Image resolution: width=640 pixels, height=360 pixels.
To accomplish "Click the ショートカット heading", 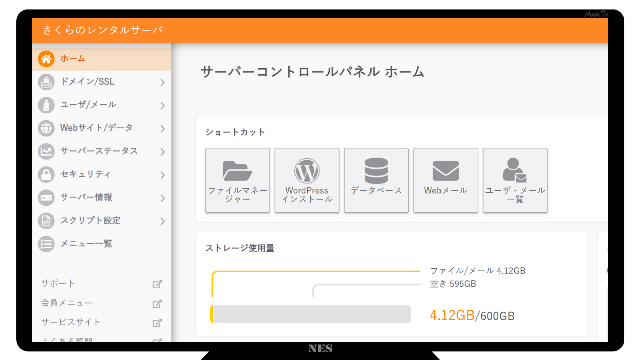I will click(x=235, y=132).
